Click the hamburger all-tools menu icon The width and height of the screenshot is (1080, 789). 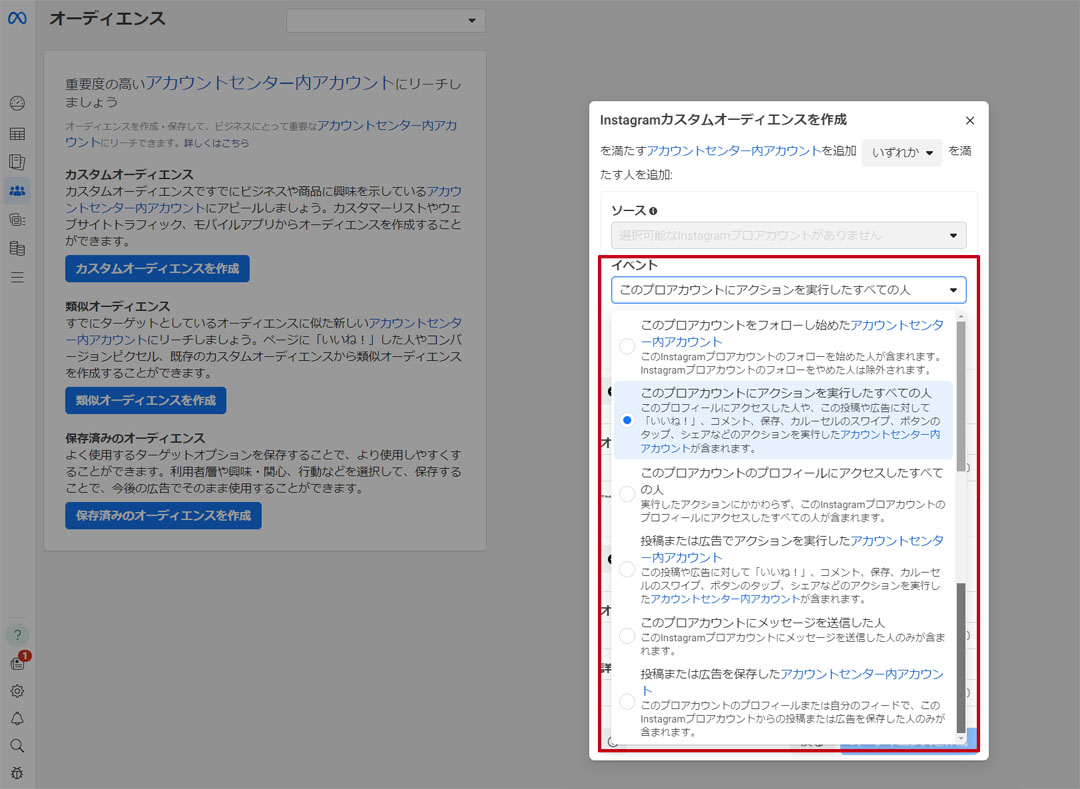pos(17,277)
